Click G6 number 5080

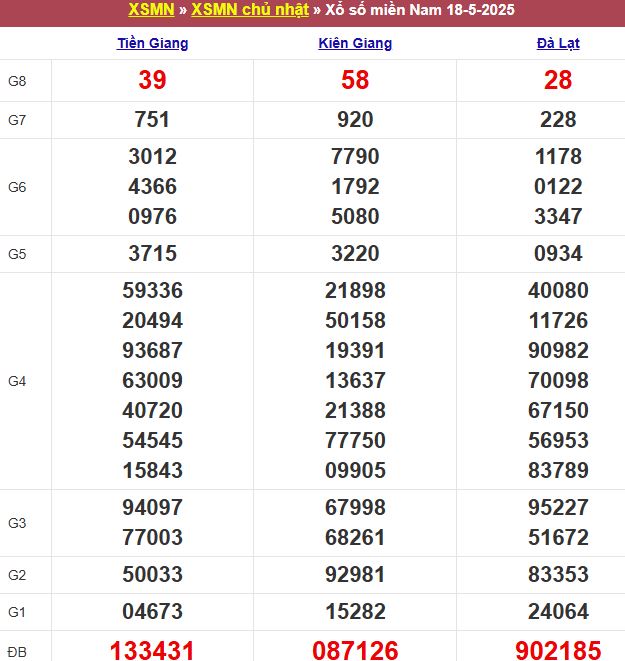[355, 216]
